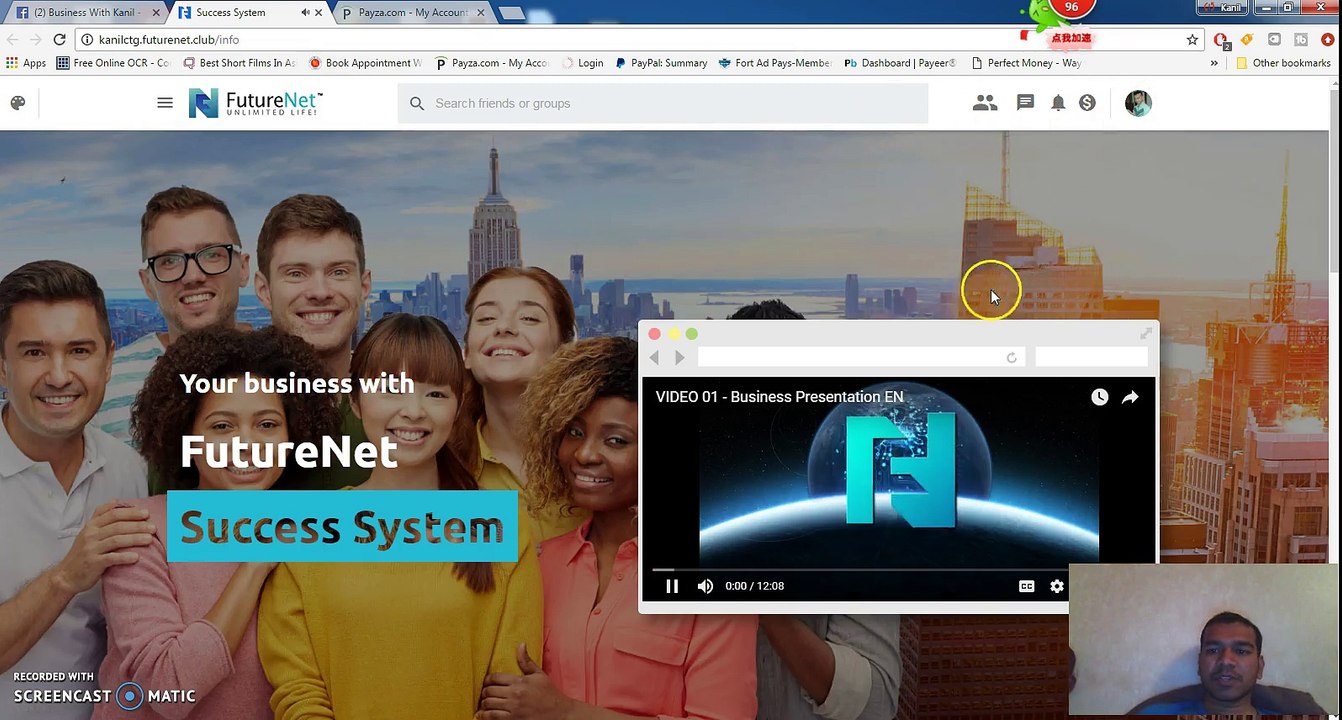Click the Success System banner text
Screen dimensions: 1342x720
[342, 526]
